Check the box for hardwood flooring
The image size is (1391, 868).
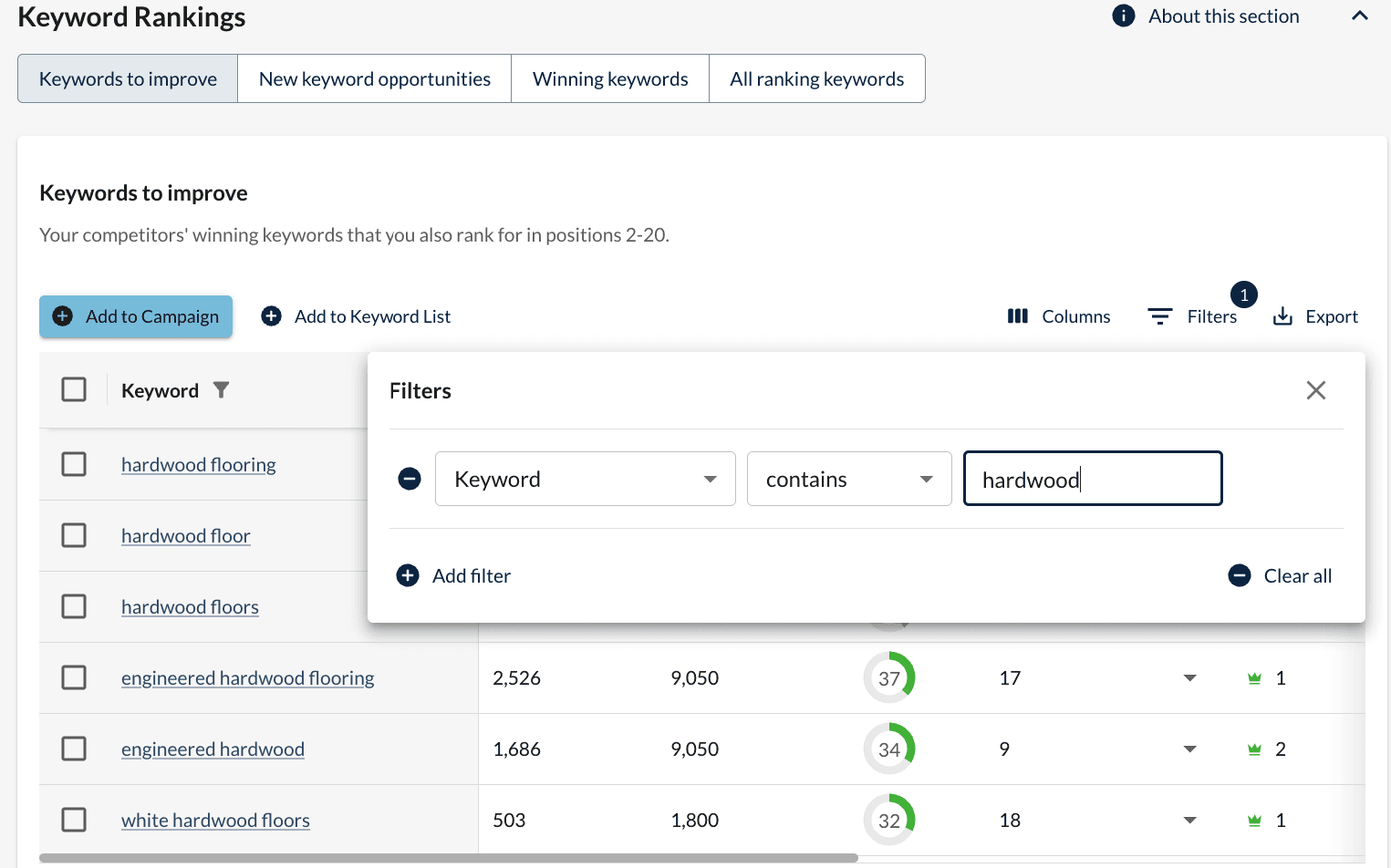[x=74, y=465]
